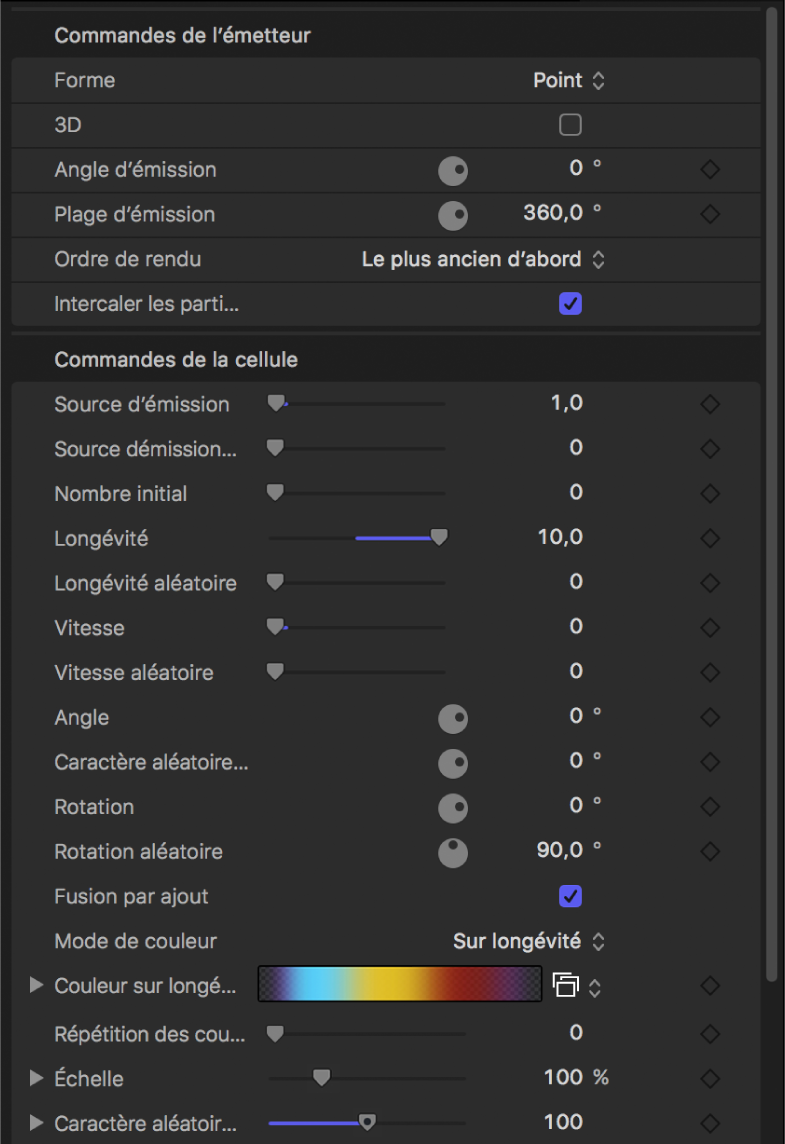The image size is (785, 1144).
Task: Disable Fusion par ajout checkbox
Action: 570,897
